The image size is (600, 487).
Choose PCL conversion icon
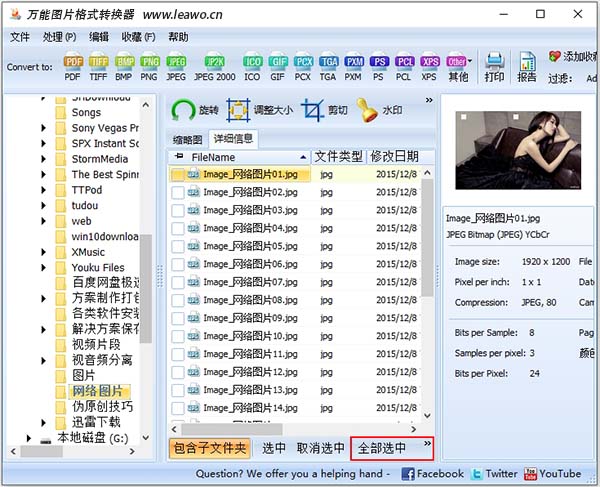click(404, 66)
